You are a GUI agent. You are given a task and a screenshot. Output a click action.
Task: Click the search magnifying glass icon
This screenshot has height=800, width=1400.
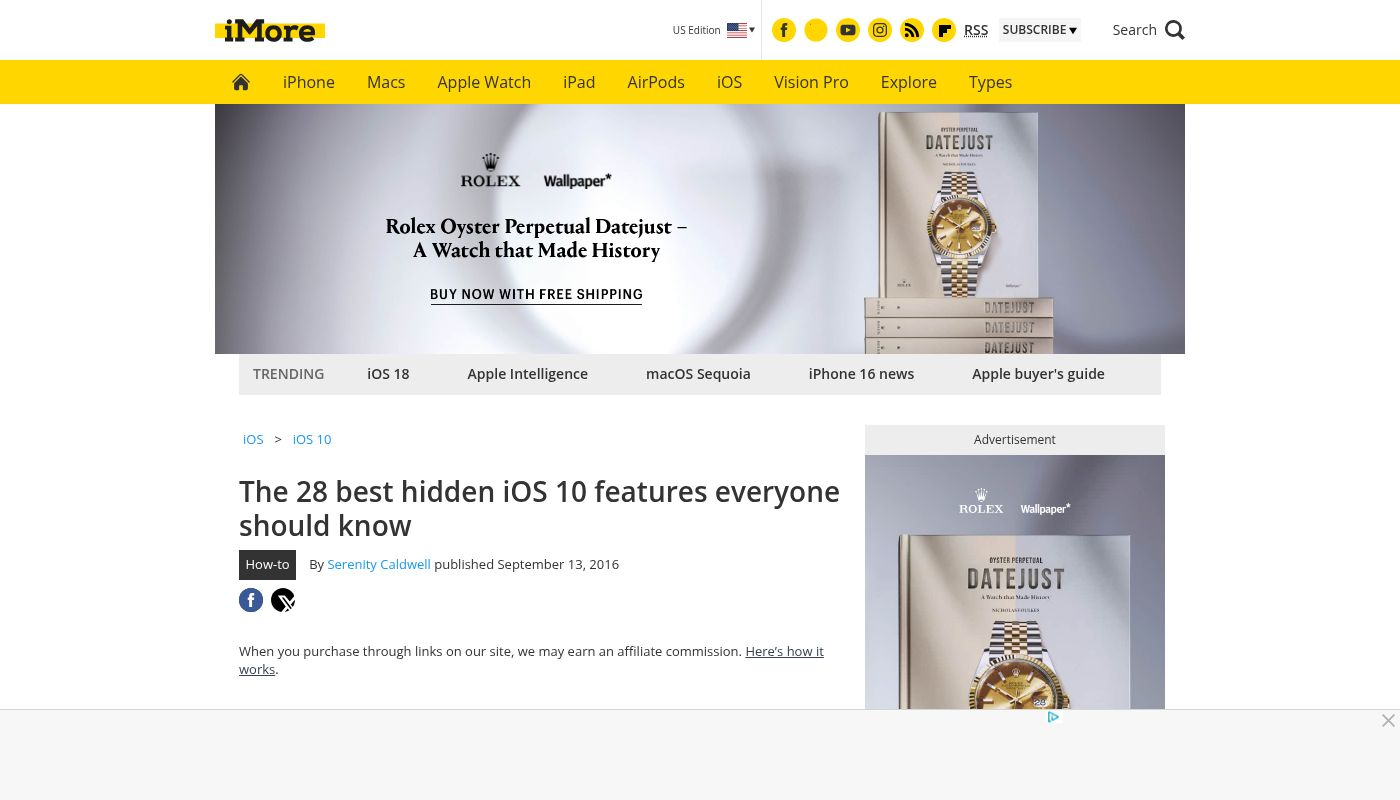click(1175, 30)
